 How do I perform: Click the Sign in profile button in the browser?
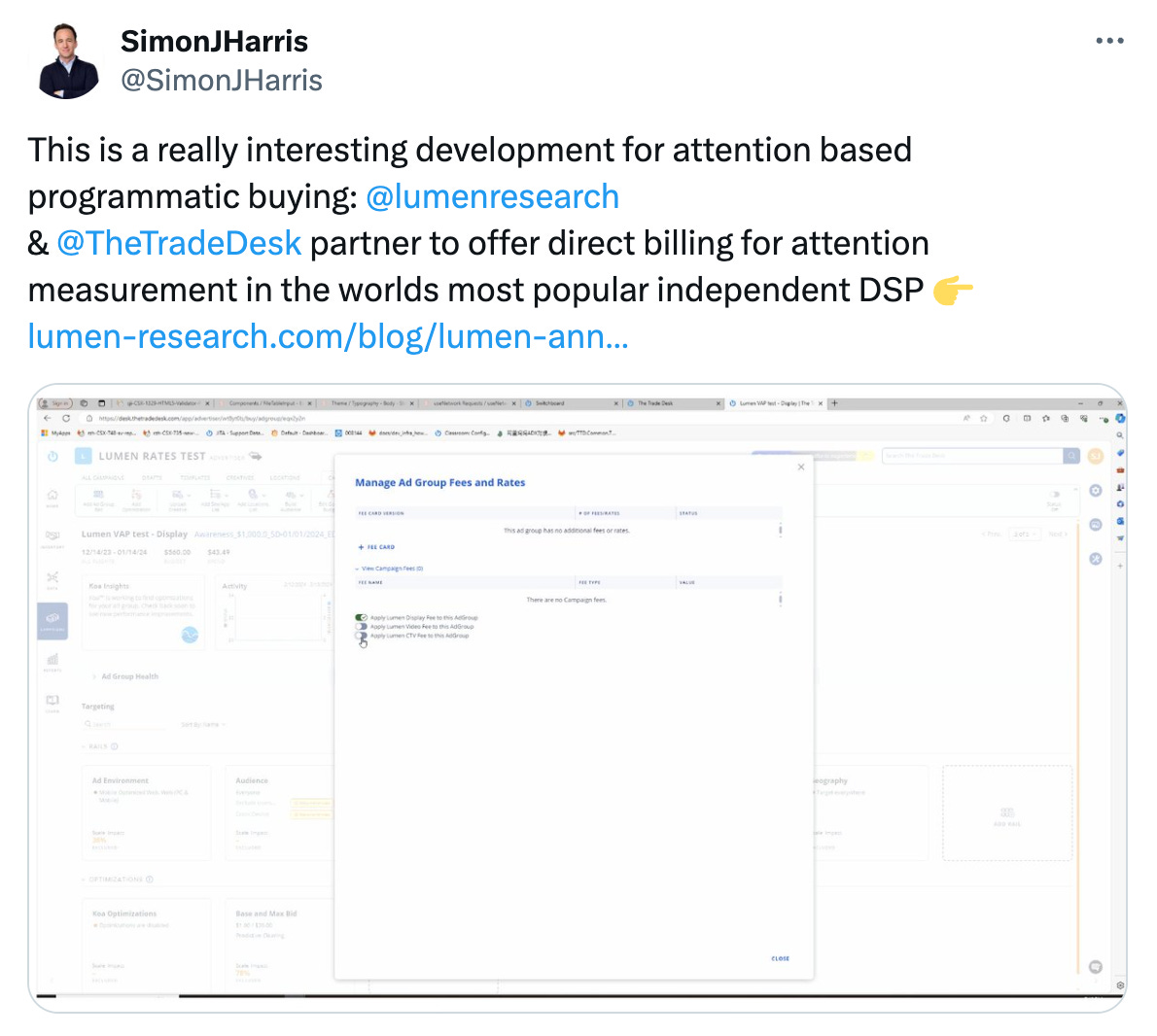tap(55, 403)
